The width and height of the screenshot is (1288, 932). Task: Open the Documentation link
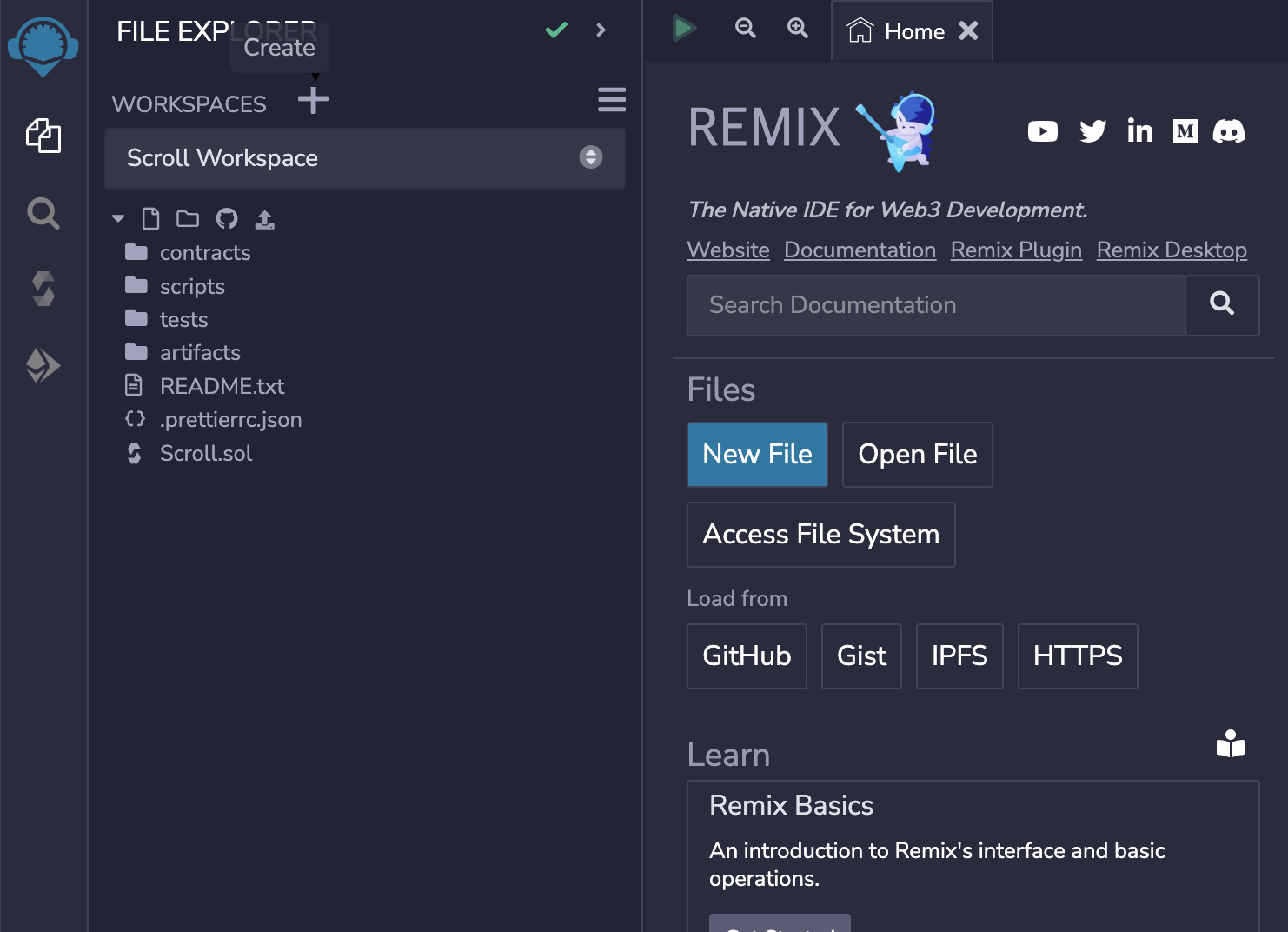[860, 250]
